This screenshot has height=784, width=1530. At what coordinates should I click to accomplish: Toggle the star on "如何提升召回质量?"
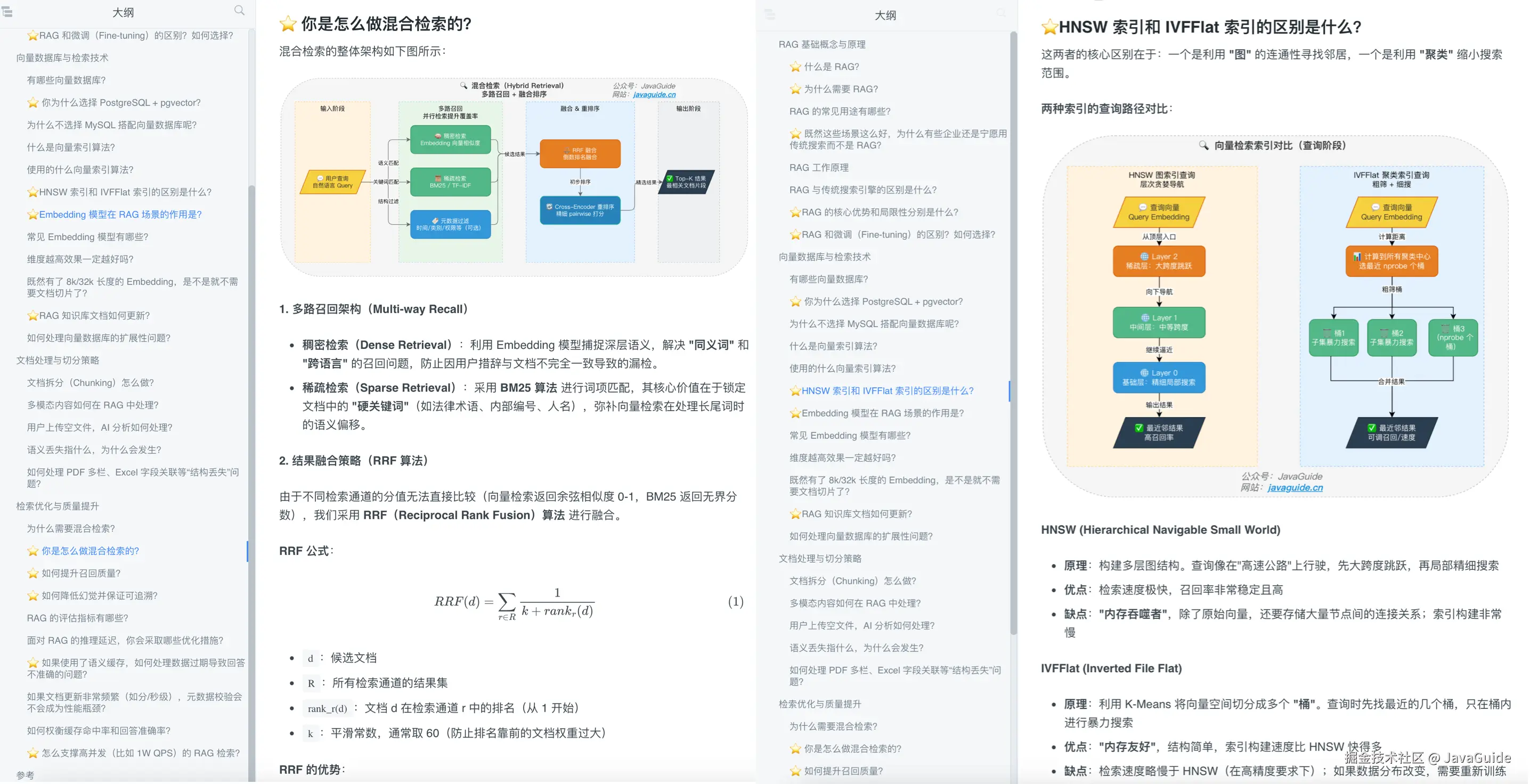(32, 573)
